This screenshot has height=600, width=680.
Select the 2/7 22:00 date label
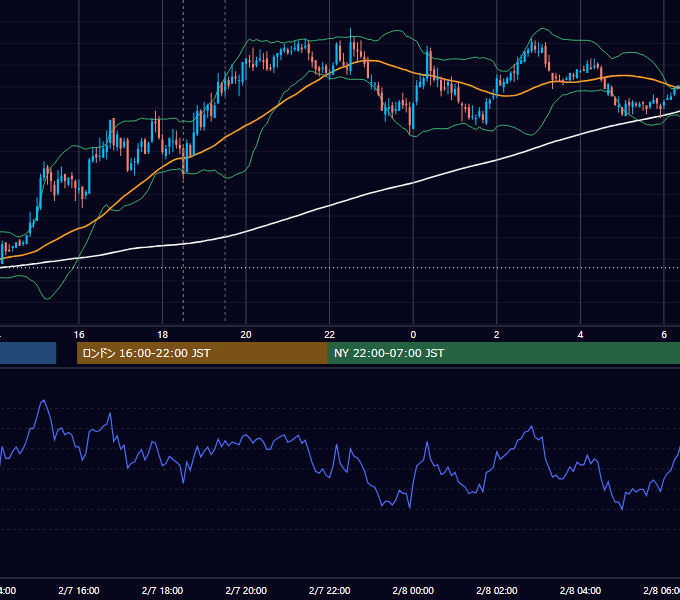[330, 590]
